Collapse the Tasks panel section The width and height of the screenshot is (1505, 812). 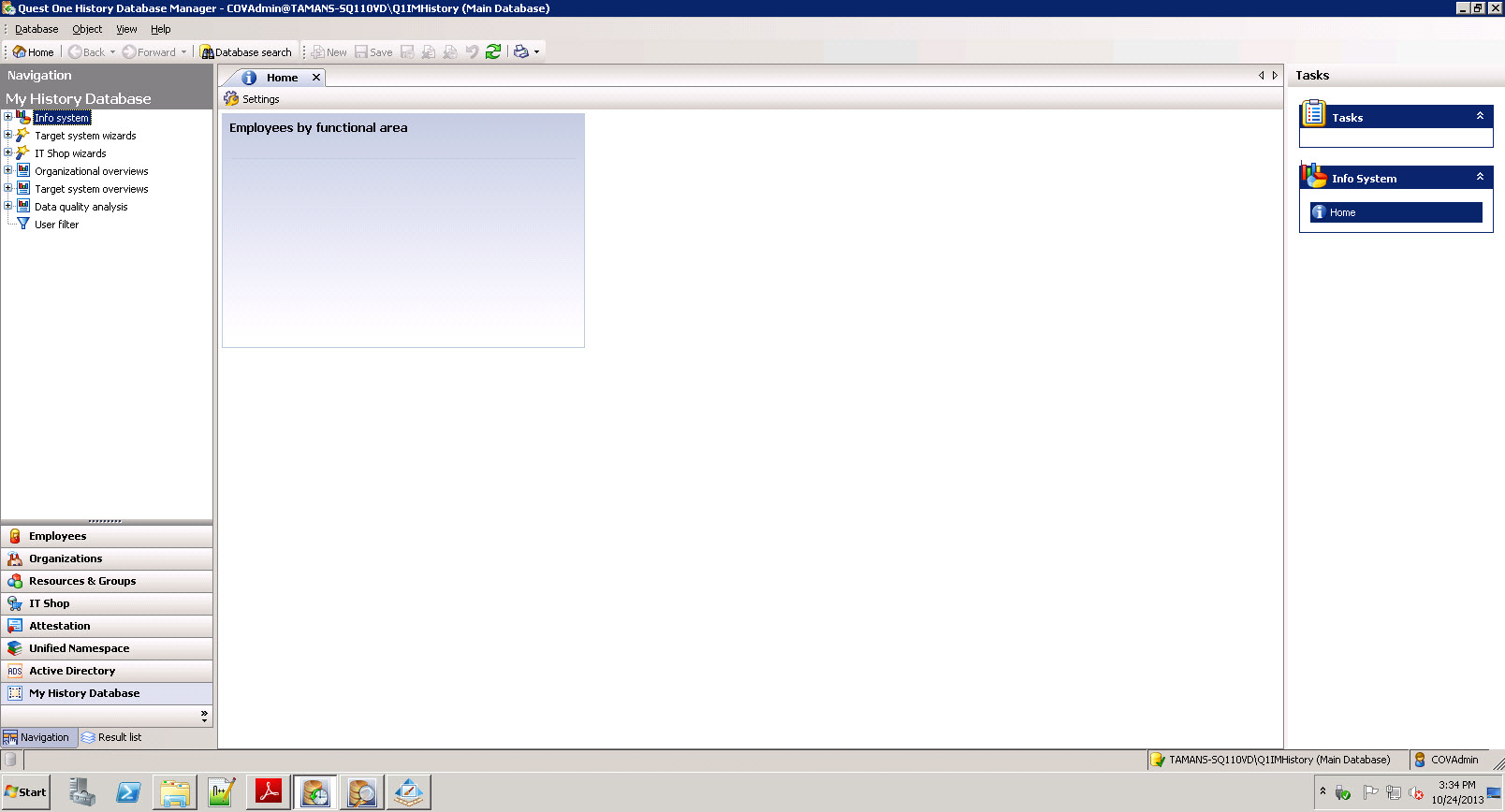click(x=1480, y=116)
